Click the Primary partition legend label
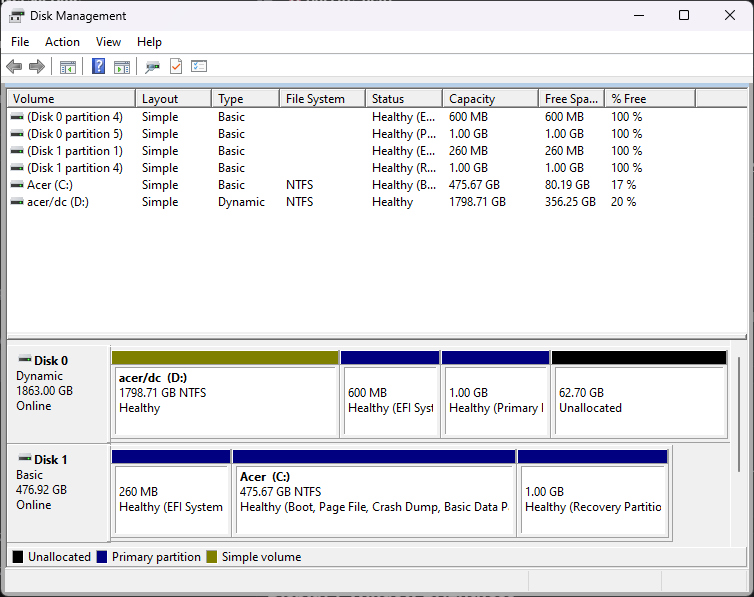The height and width of the screenshot is (597, 754). point(156,557)
